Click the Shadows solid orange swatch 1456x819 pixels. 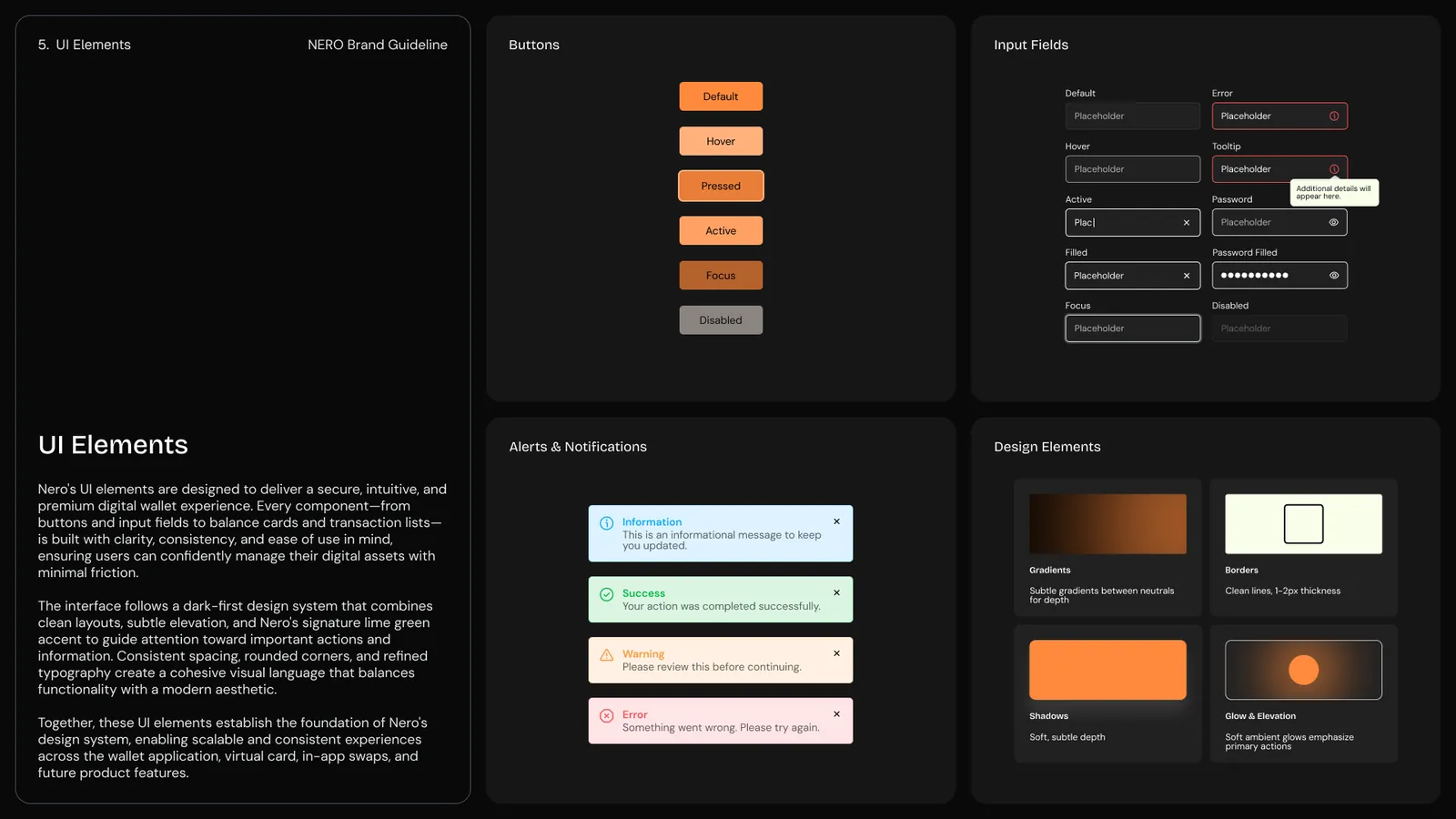click(1107, 670)
